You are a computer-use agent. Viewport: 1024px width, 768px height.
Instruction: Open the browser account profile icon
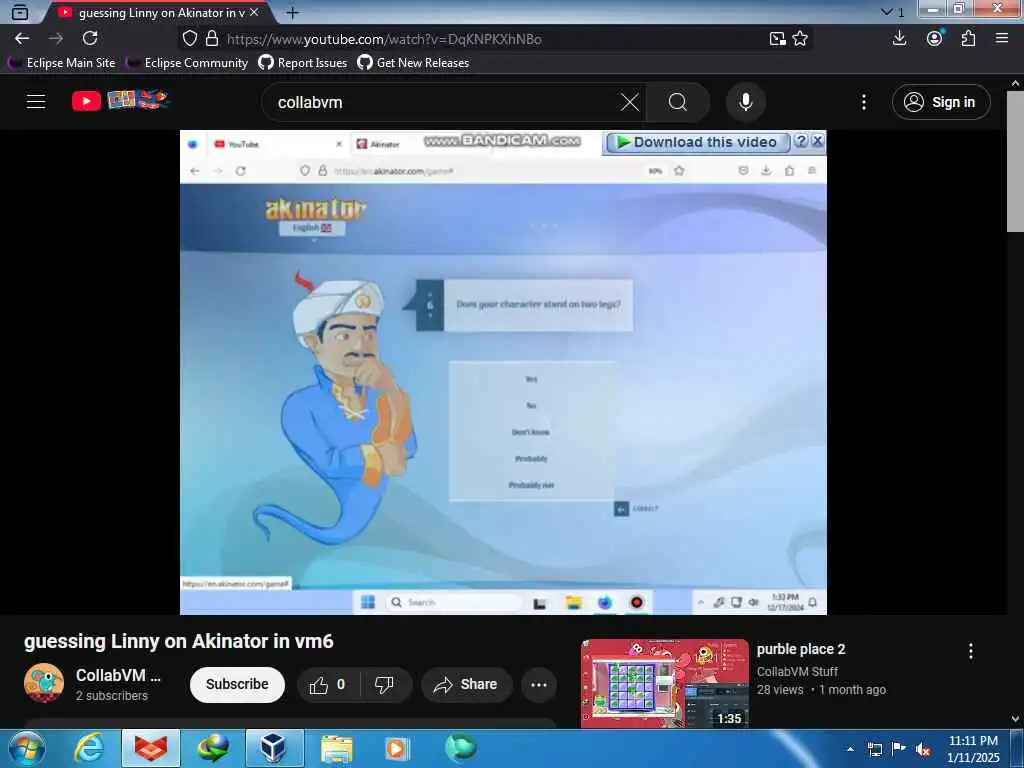pos(935,38)
